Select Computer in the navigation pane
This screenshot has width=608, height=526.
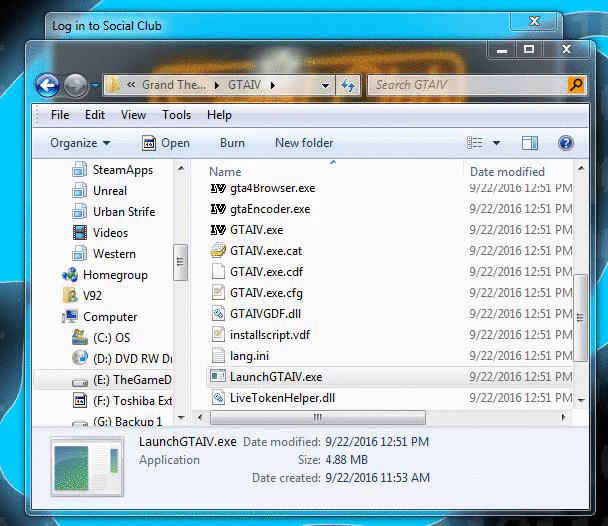coord(99,317)
